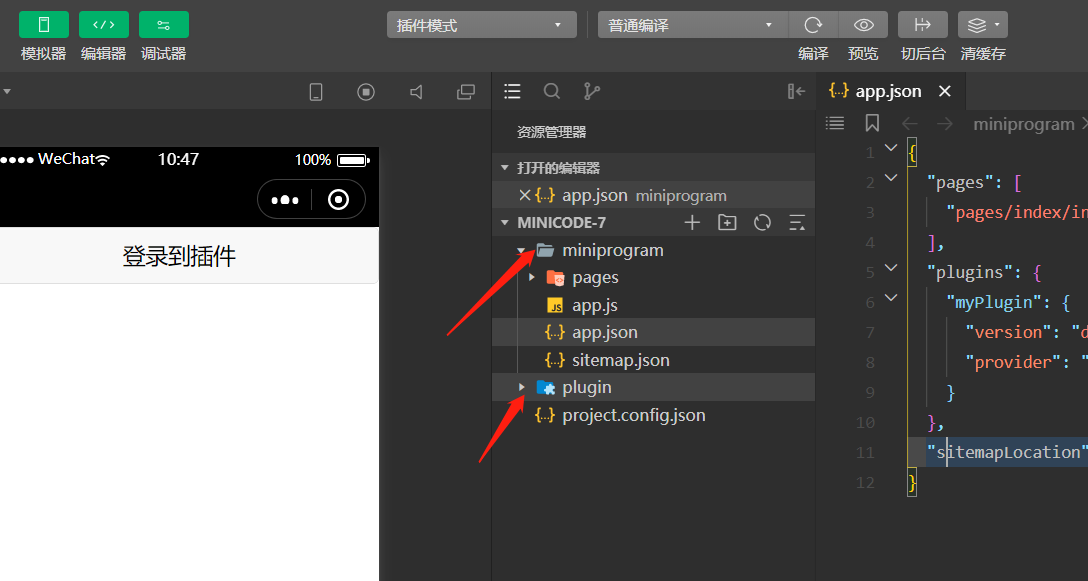Close app.json in open editors list
The width and height of the screenshot is (1088, 581).
tap(525, 196)
